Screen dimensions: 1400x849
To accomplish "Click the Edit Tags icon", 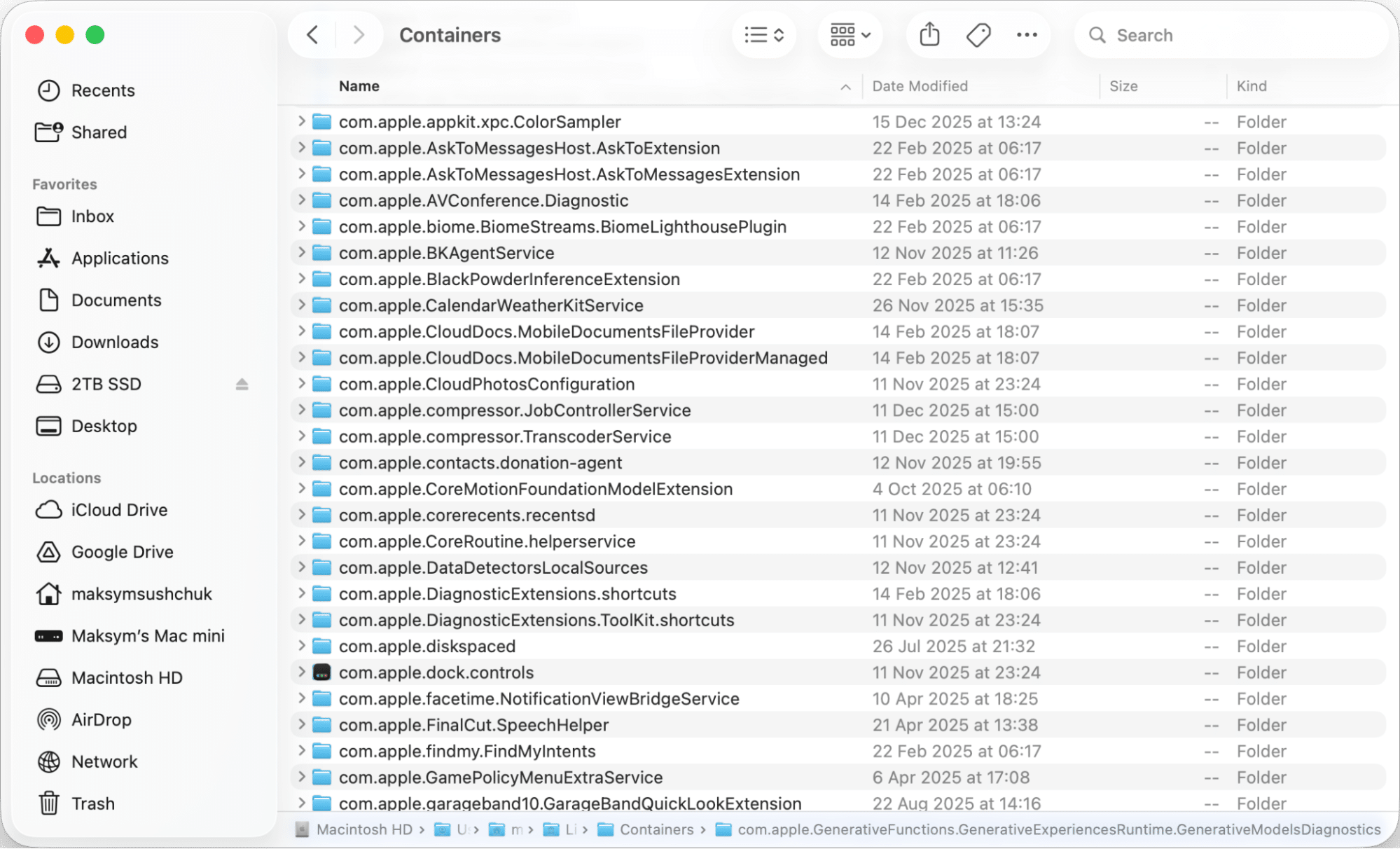I will pos(978,35).
